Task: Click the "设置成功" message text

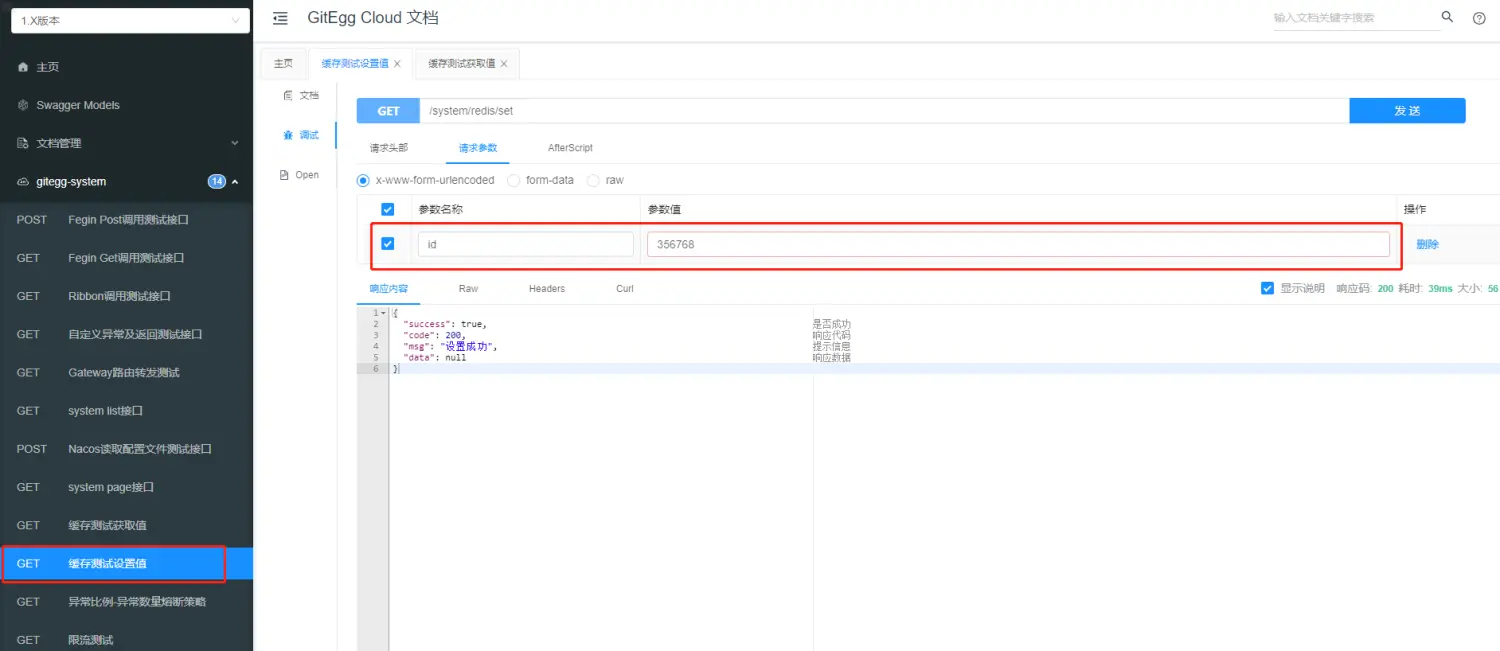Action: pos(466,346)
